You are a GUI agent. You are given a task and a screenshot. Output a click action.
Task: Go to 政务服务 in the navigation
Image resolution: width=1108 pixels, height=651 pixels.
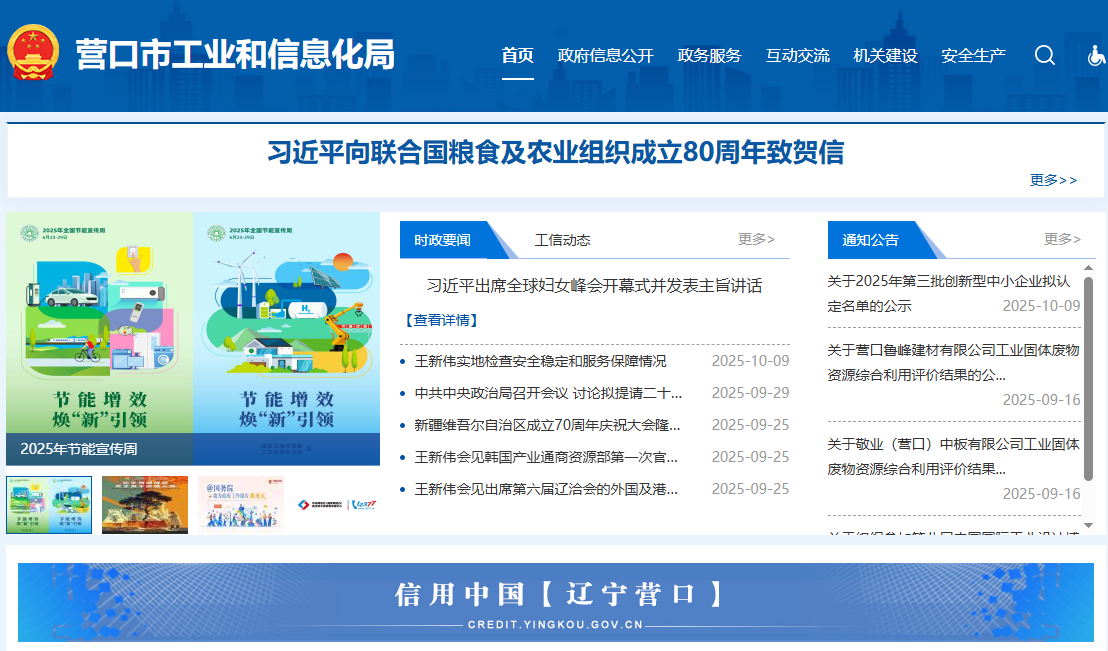[x=709, y=56]
